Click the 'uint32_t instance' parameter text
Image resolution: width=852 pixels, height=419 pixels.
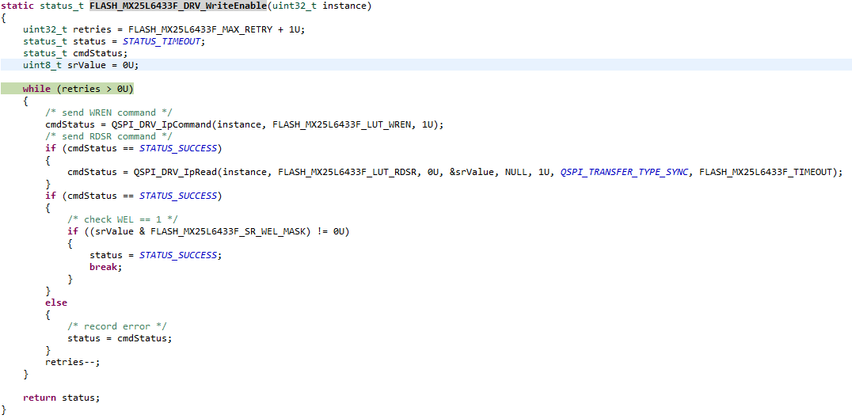click(318, 6)
